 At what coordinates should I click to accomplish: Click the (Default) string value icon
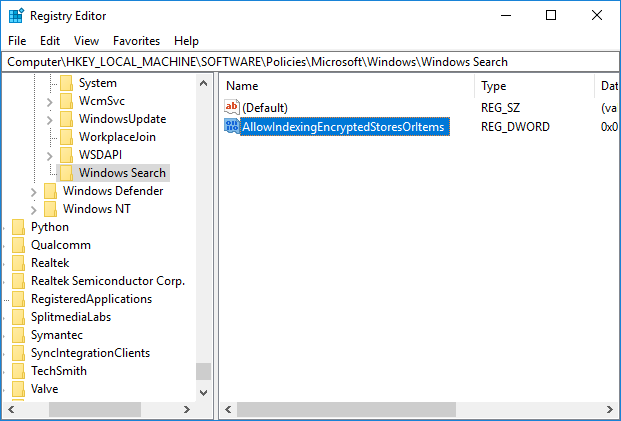pos(232,108)
